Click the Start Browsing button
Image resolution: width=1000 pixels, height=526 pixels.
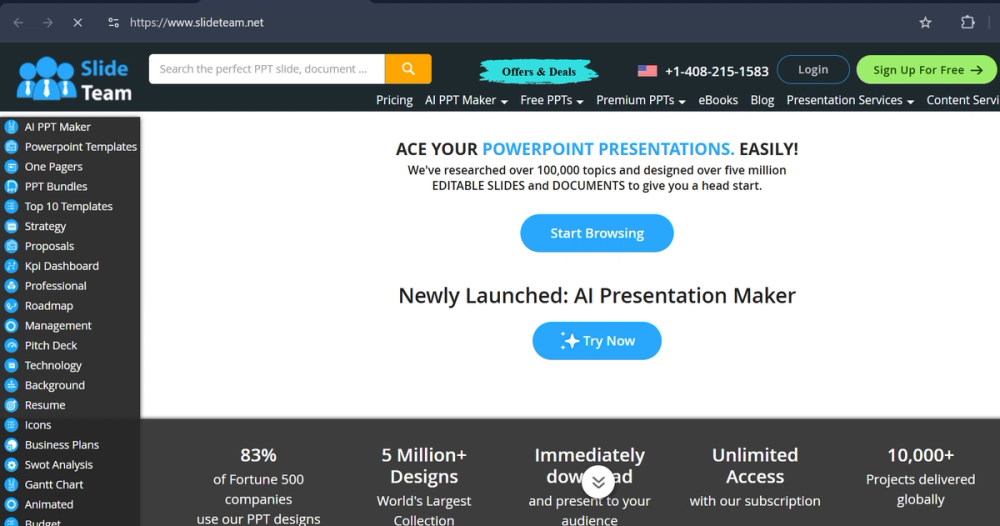pyautogui.click(x=597, y=233)
